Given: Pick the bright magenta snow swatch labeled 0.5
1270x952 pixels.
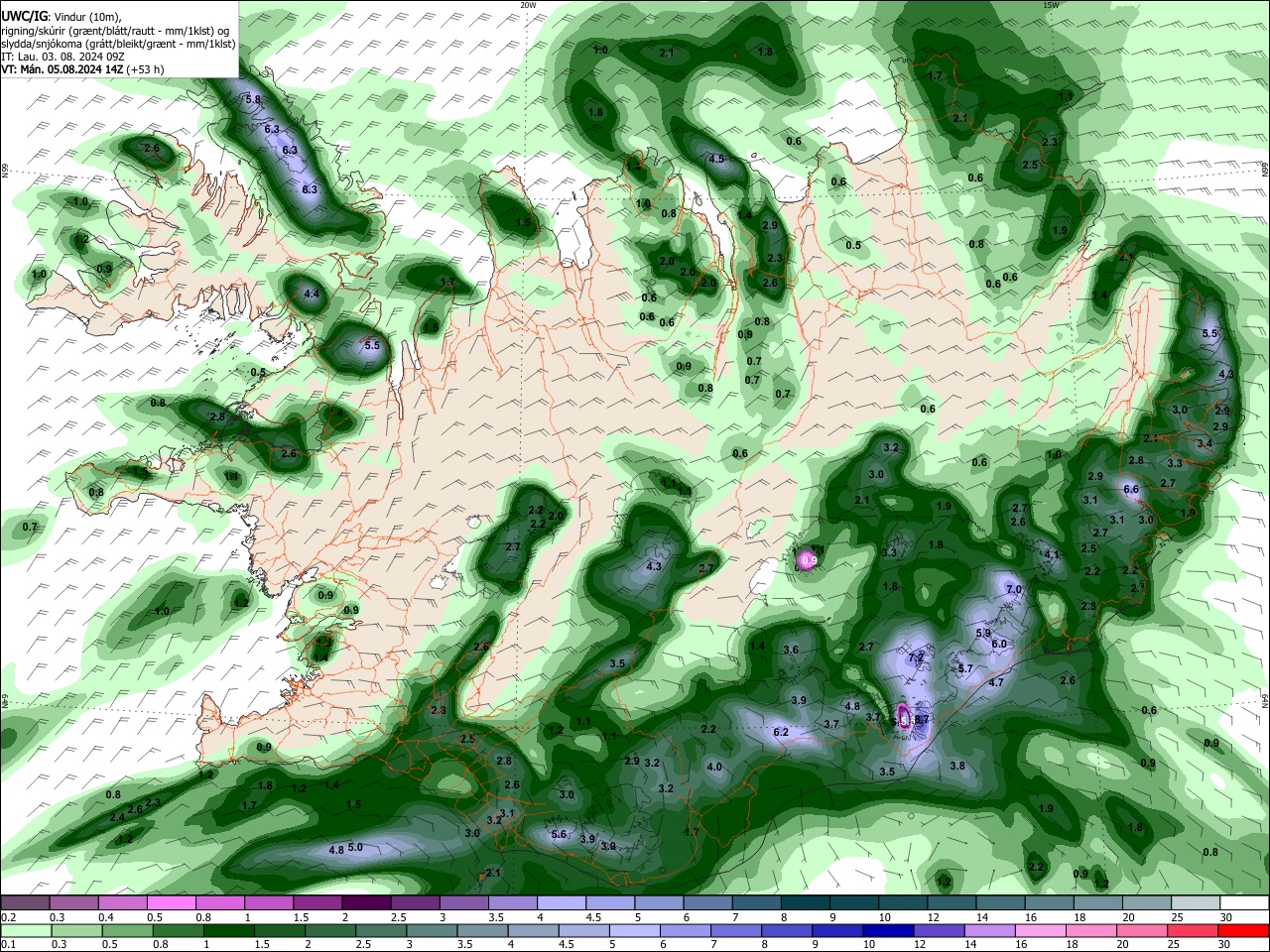Looking at the screenshot, I should 171,902.
